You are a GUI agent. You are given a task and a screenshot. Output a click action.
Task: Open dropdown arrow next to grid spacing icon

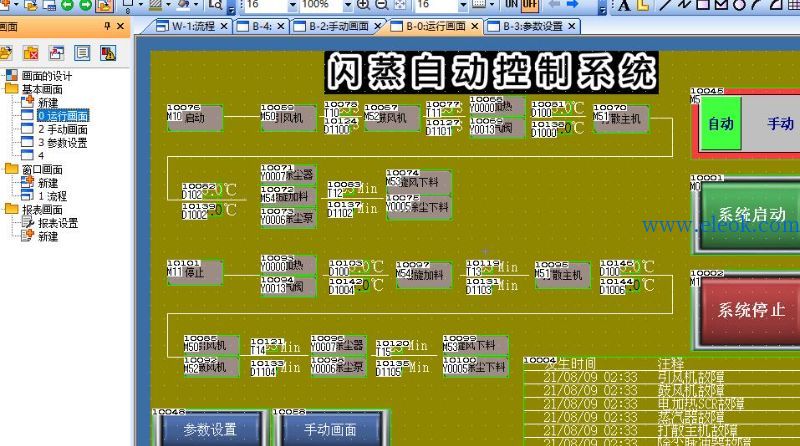point(491,5)
